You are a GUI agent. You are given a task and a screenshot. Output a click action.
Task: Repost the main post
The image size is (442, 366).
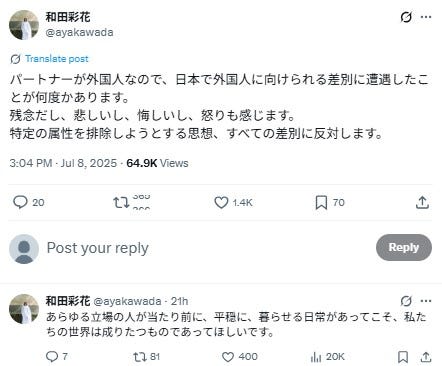pos(121,202)
